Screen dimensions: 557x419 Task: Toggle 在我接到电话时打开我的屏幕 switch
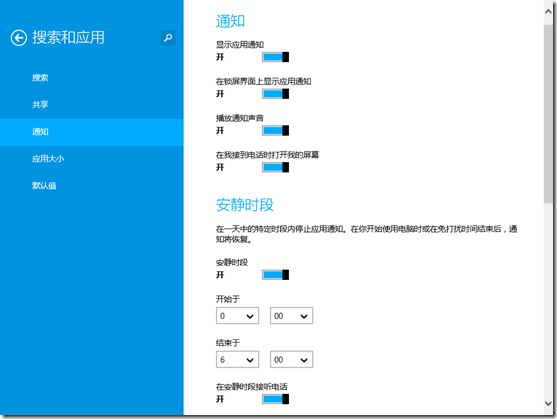pyautogui.click(x=275, y=167)
